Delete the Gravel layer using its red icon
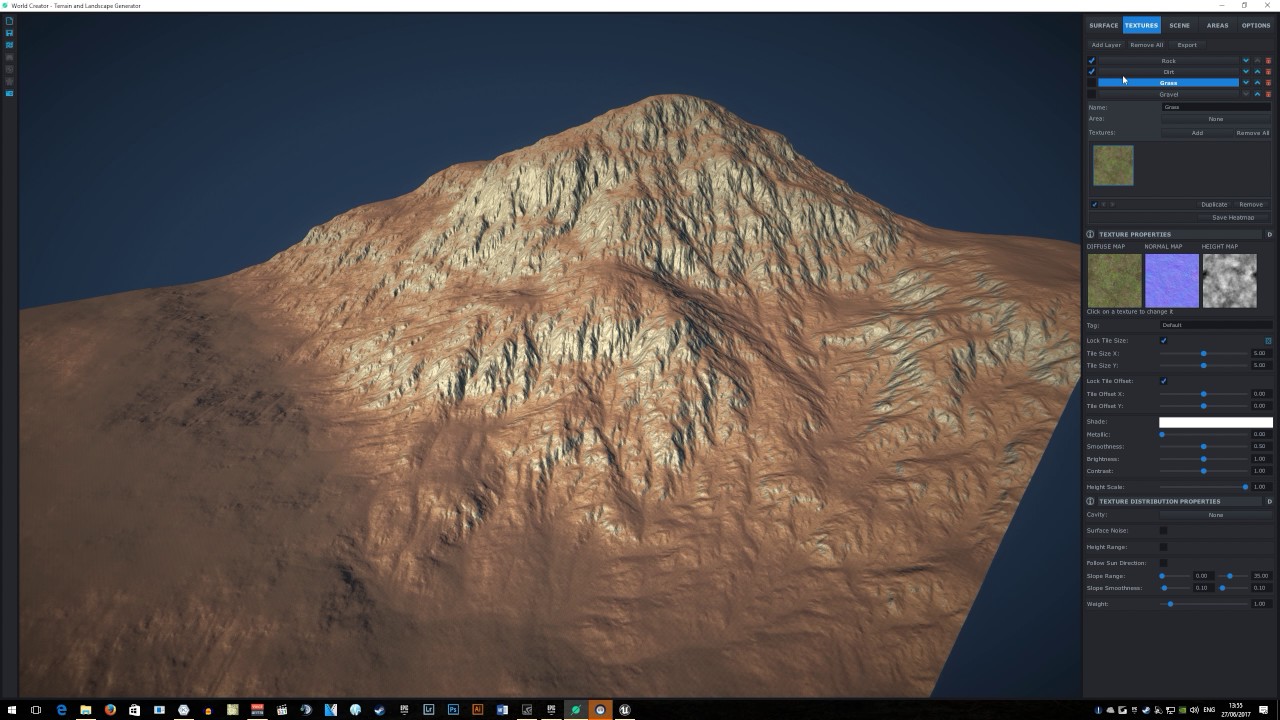Image resolution: width=1280 pixels, height=720 pixels. [x=1268, y=94]
